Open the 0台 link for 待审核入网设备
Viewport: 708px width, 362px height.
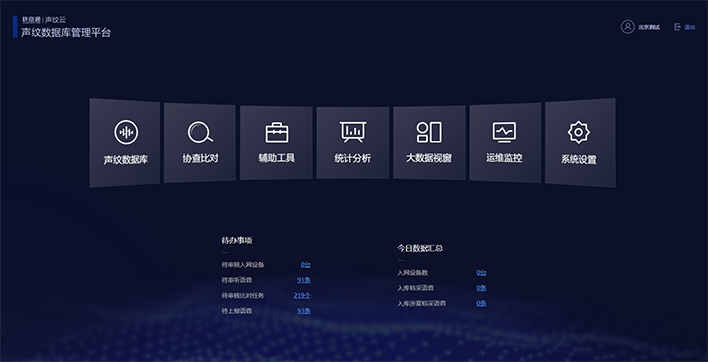tap(306, 265)
